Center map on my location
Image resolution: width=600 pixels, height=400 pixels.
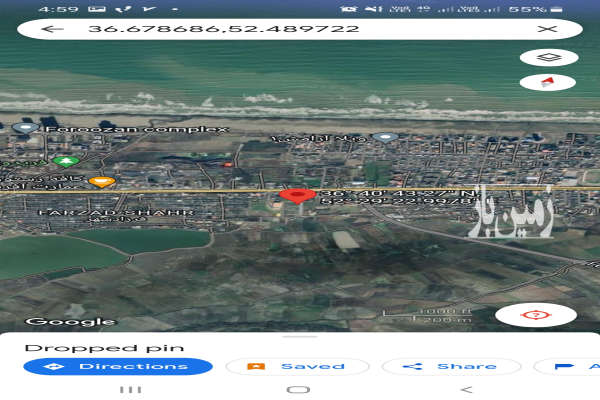(535, 315)
